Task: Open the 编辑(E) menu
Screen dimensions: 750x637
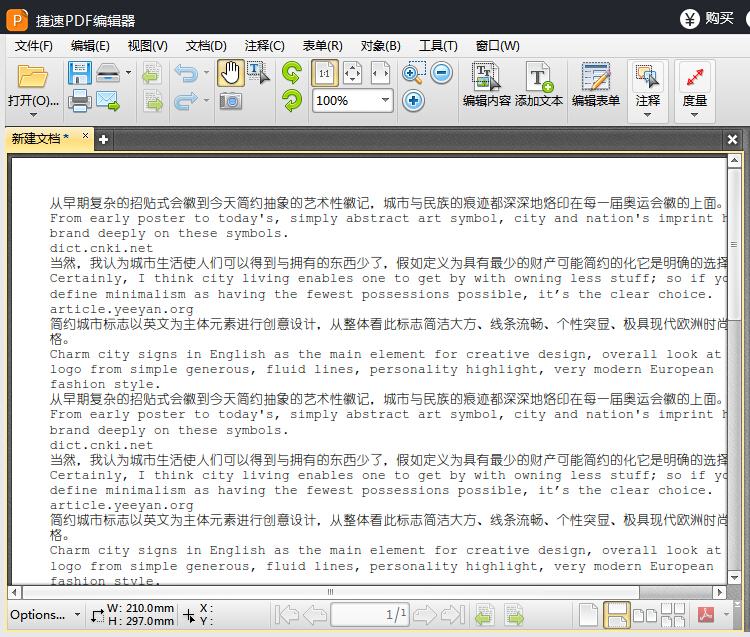Action: [90, 46]
